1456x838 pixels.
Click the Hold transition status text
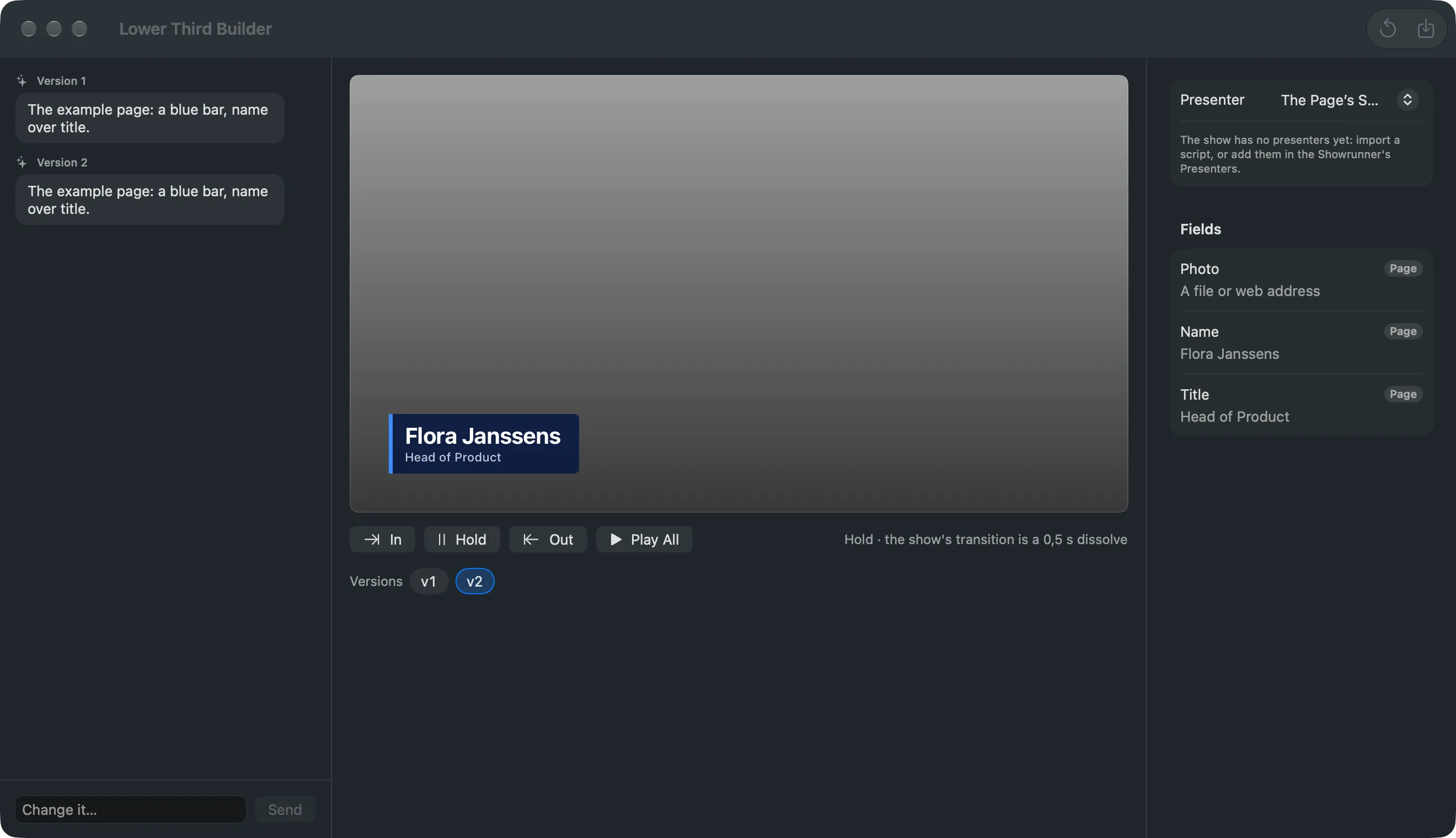(x=985, y=539)
